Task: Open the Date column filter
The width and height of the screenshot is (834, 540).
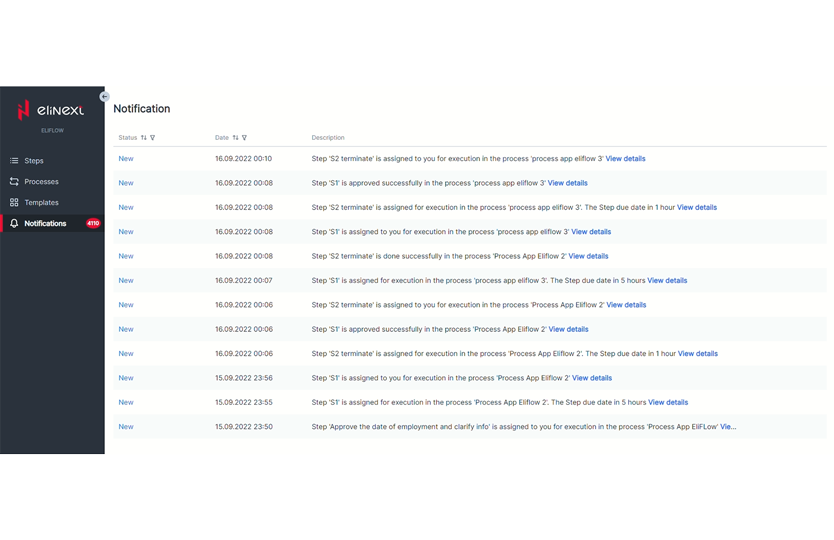Action: 245,138
